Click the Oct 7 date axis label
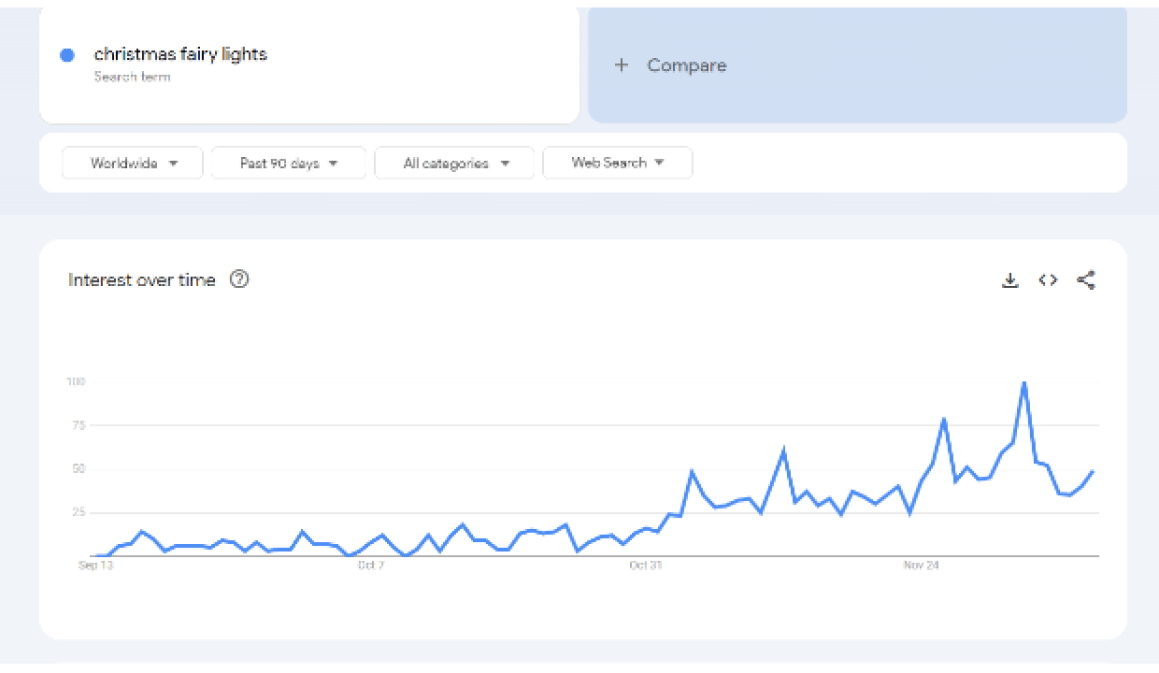Screen dimensions: 1159x673 pos(371,566)
